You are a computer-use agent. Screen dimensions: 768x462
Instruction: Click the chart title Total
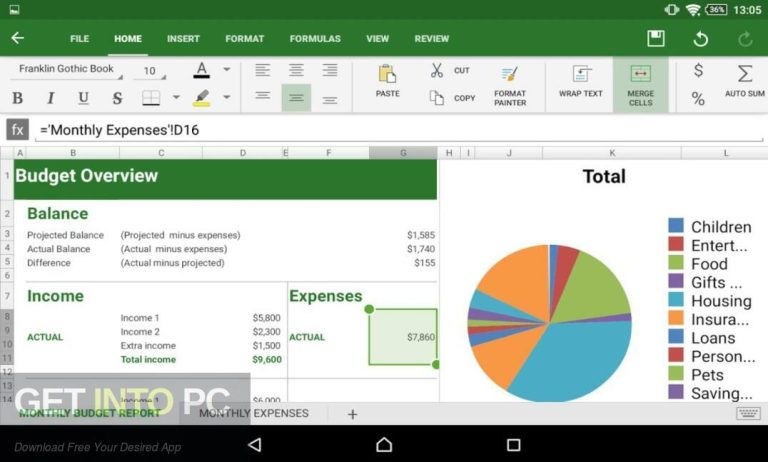[x=604, y=176]
